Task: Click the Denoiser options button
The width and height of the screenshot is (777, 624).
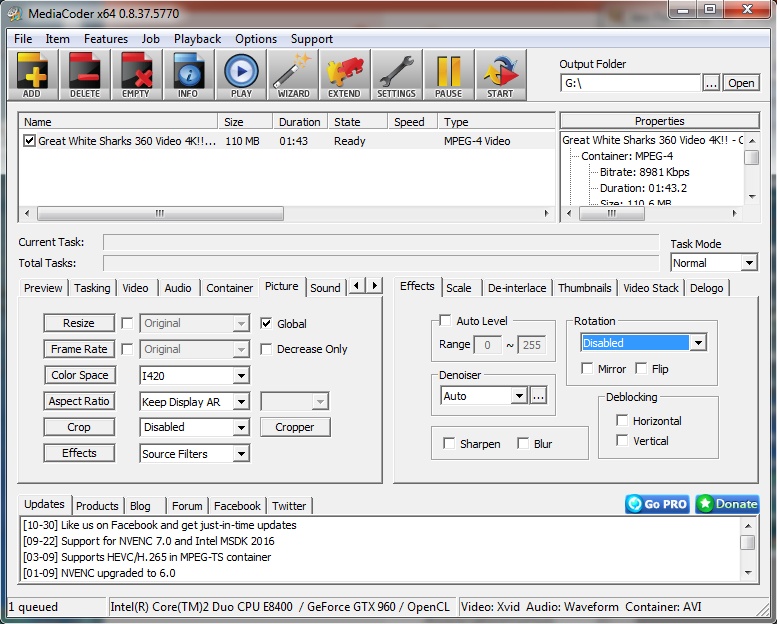Action: (538, 396)
